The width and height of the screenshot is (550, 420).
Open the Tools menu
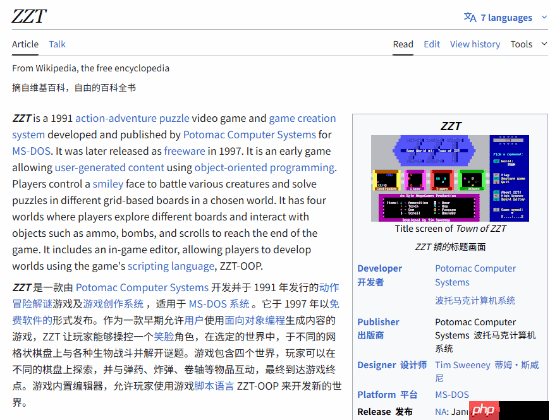point(521,44)
